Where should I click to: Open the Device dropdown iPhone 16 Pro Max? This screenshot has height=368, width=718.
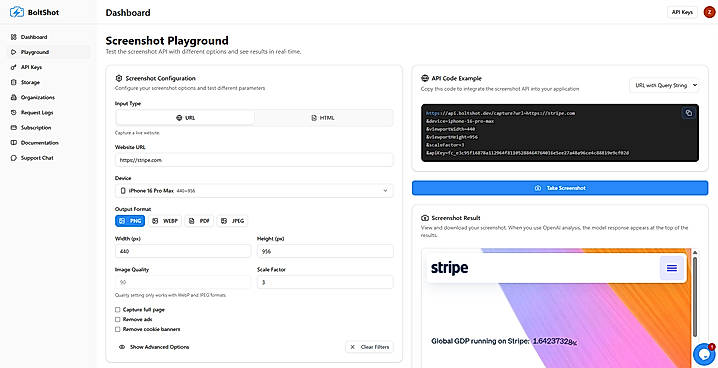(x=254, y=190)
